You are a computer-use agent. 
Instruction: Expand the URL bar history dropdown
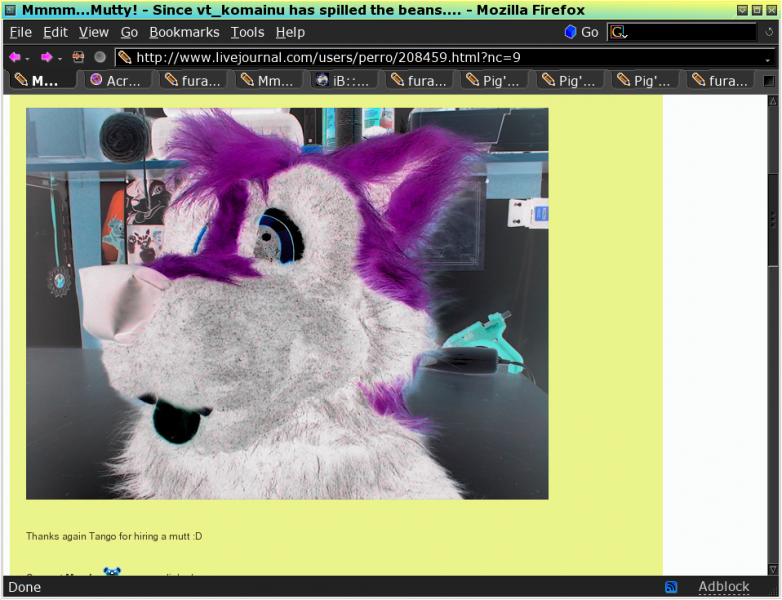[x=767, y=58]
